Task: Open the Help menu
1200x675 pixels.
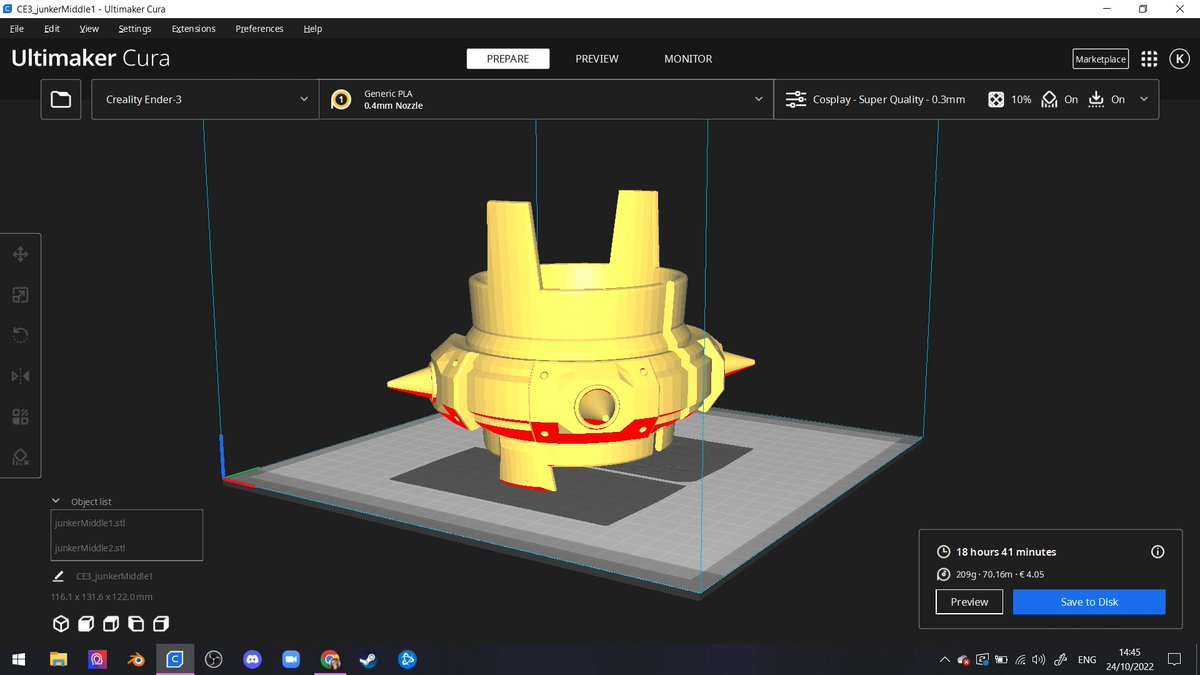Action: [x=313, y=29]
